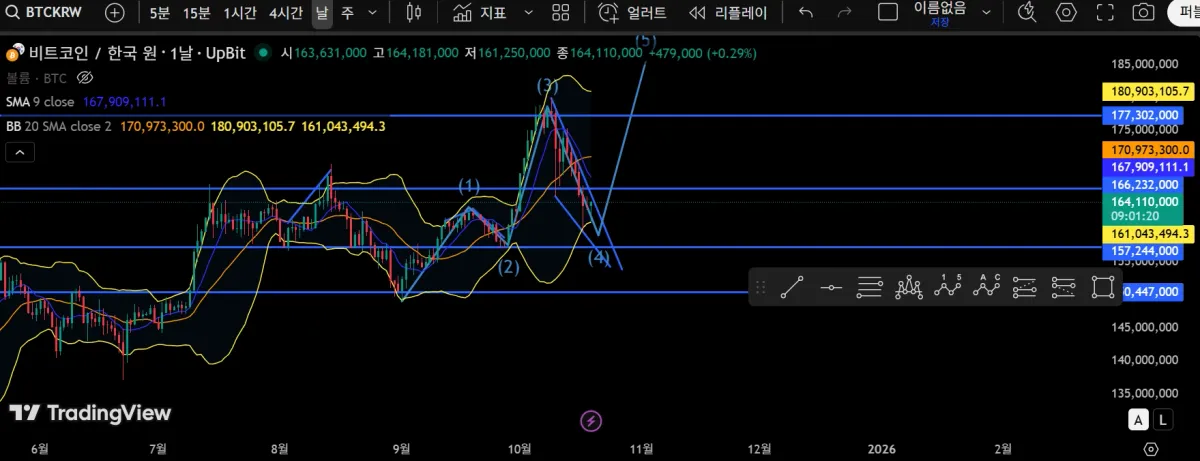Open the chart layout square selector
This screenshot has width=1200, height=461.
[888, 13]
